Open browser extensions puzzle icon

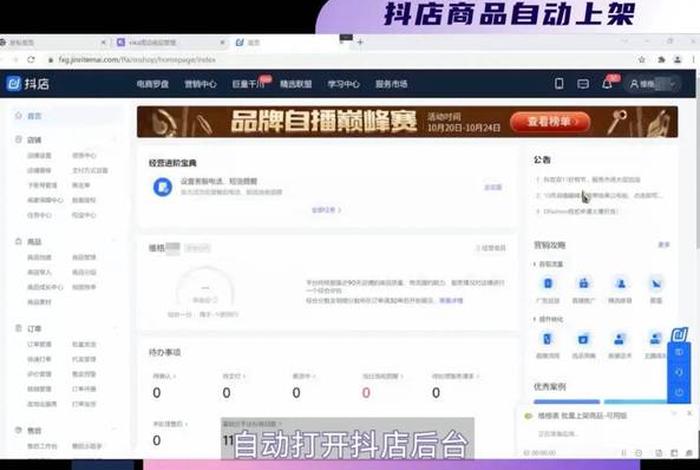pyautogui.click(x=661, y=59)
